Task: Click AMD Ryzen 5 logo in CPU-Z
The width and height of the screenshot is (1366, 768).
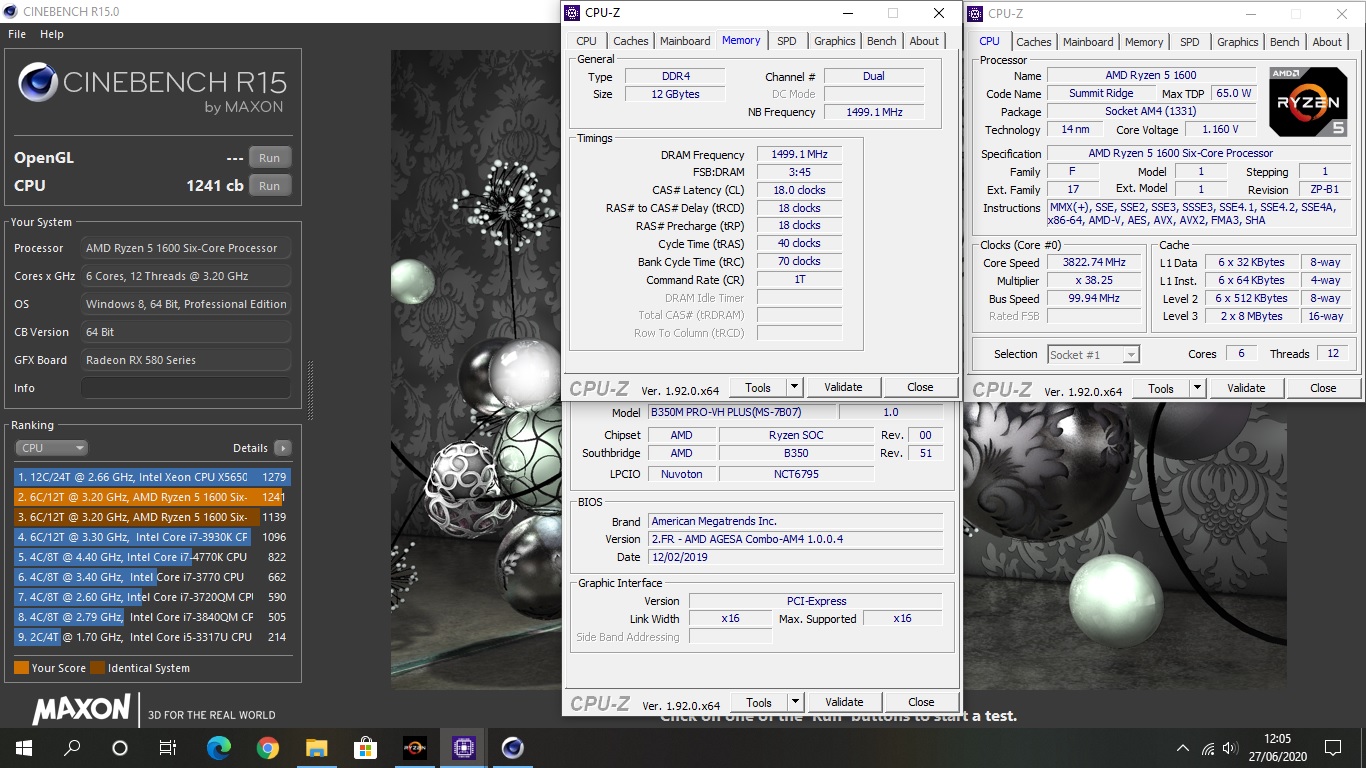Action: [x=1307, y=101]
